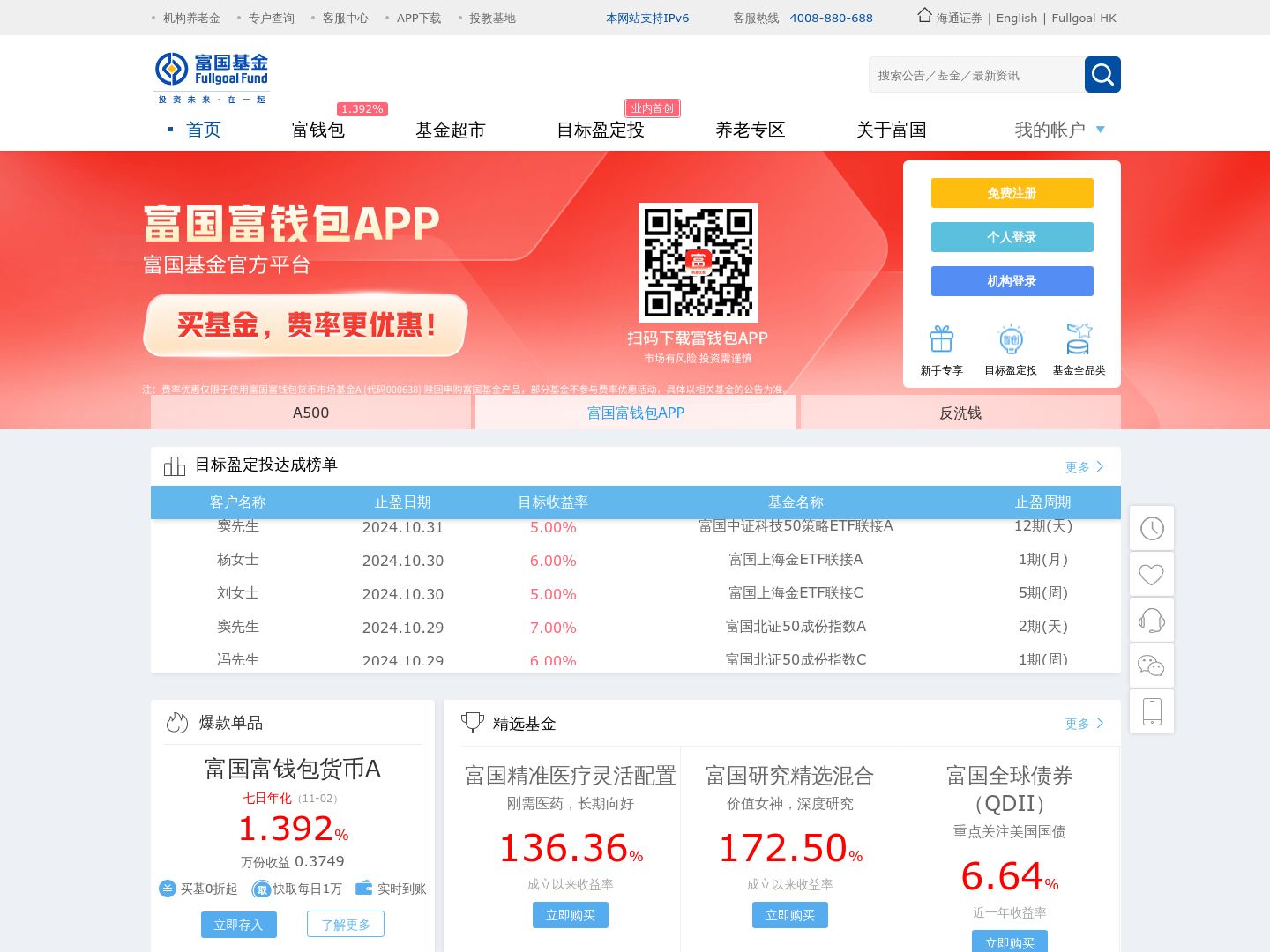Open the 目标盈定投 lightbulb icon

click(x=1011, y=339)
